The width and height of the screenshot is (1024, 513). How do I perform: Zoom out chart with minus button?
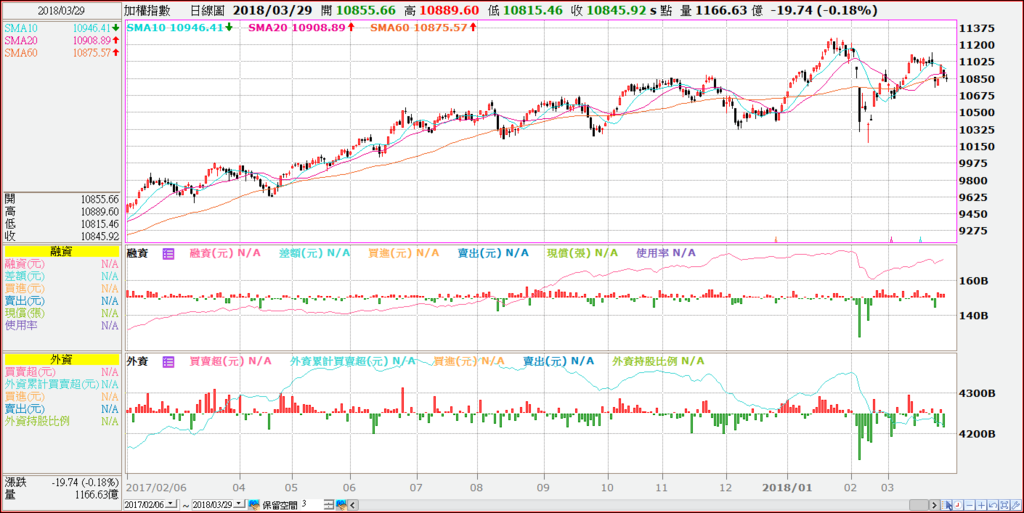tap(970, 505)
